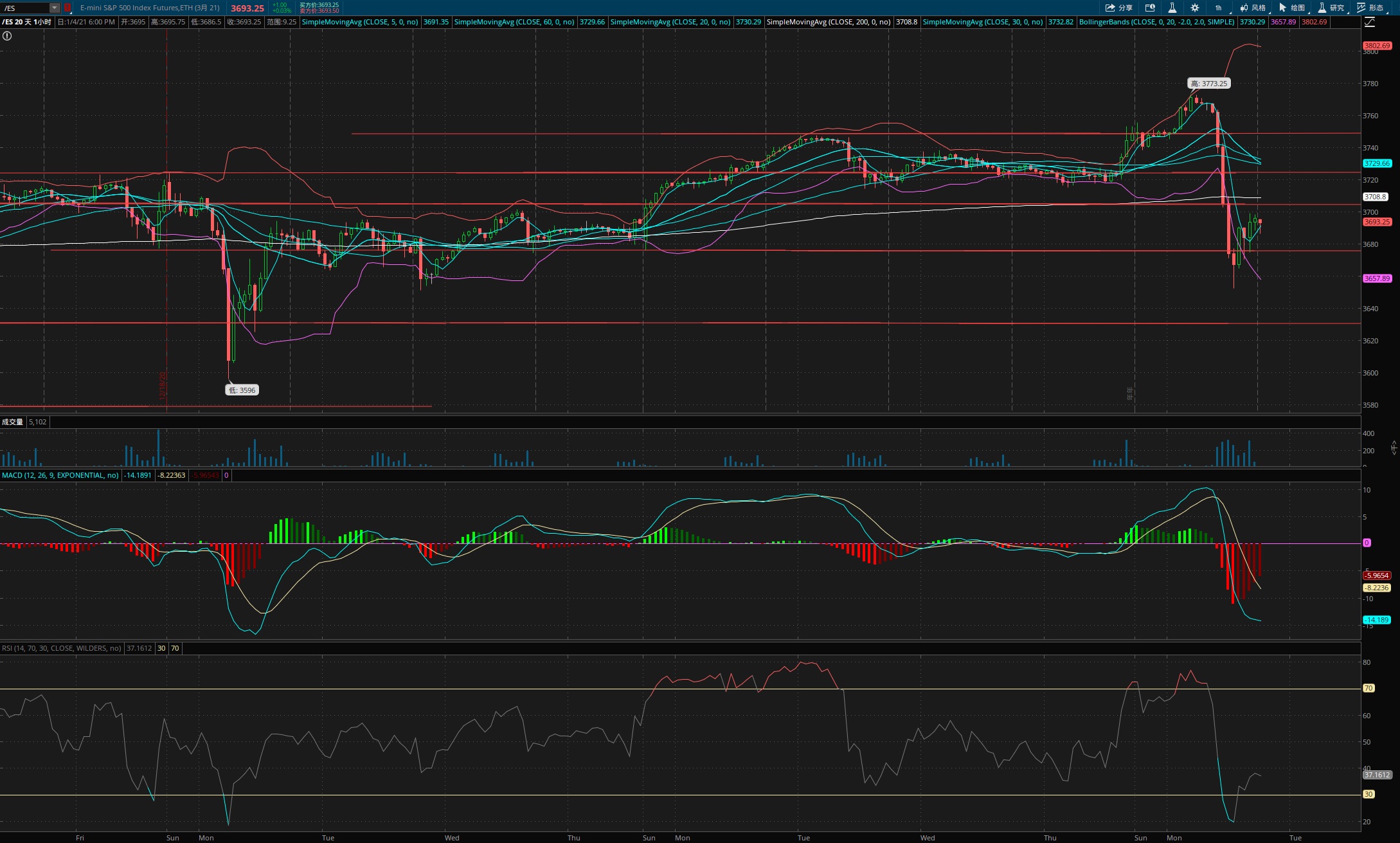Click the share arrow icon (分享)
Image resolution: width=1400 pixels, height=843 pixels.
coord(1110,8)
